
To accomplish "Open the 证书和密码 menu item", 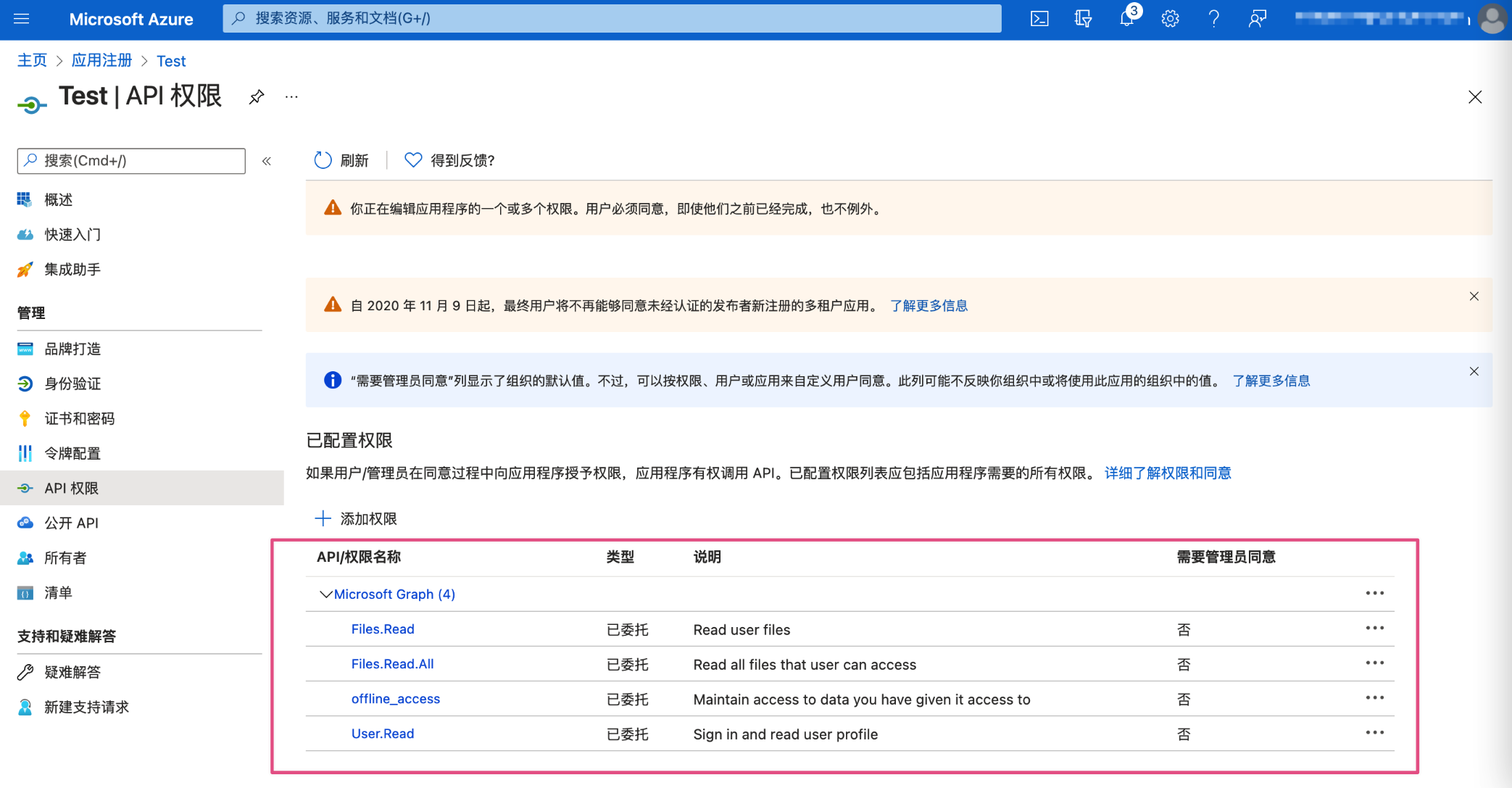I will click(x=79, y=418).
